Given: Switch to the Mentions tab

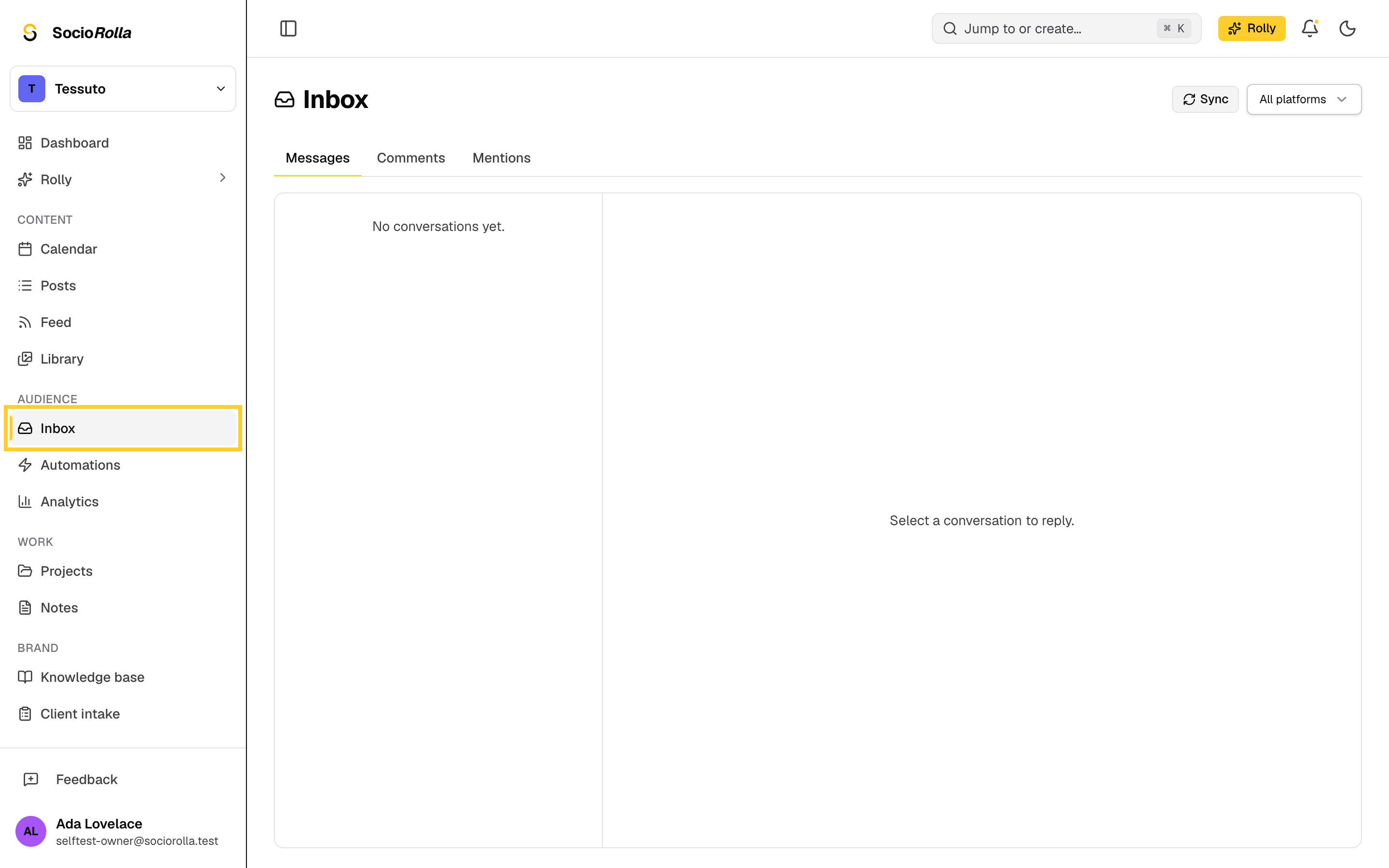Looking at the screenshot, I should click(x=501, y=158).
